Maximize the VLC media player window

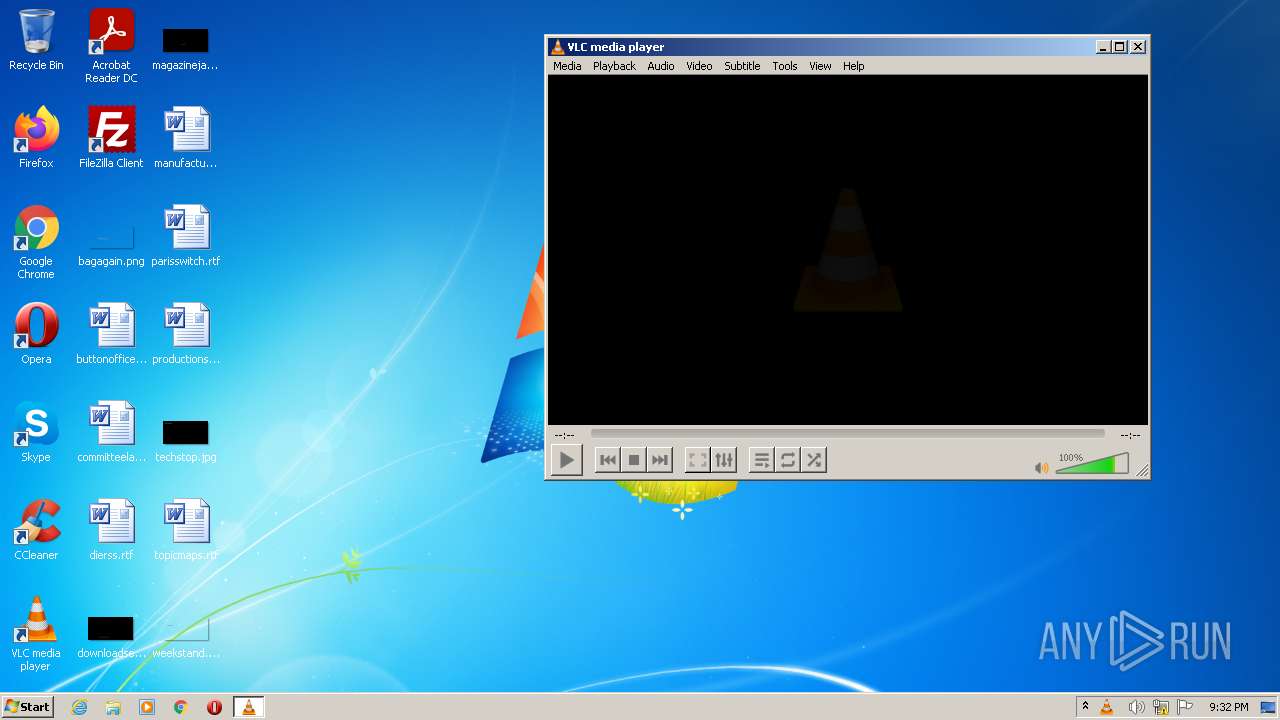pos(1119,47)
